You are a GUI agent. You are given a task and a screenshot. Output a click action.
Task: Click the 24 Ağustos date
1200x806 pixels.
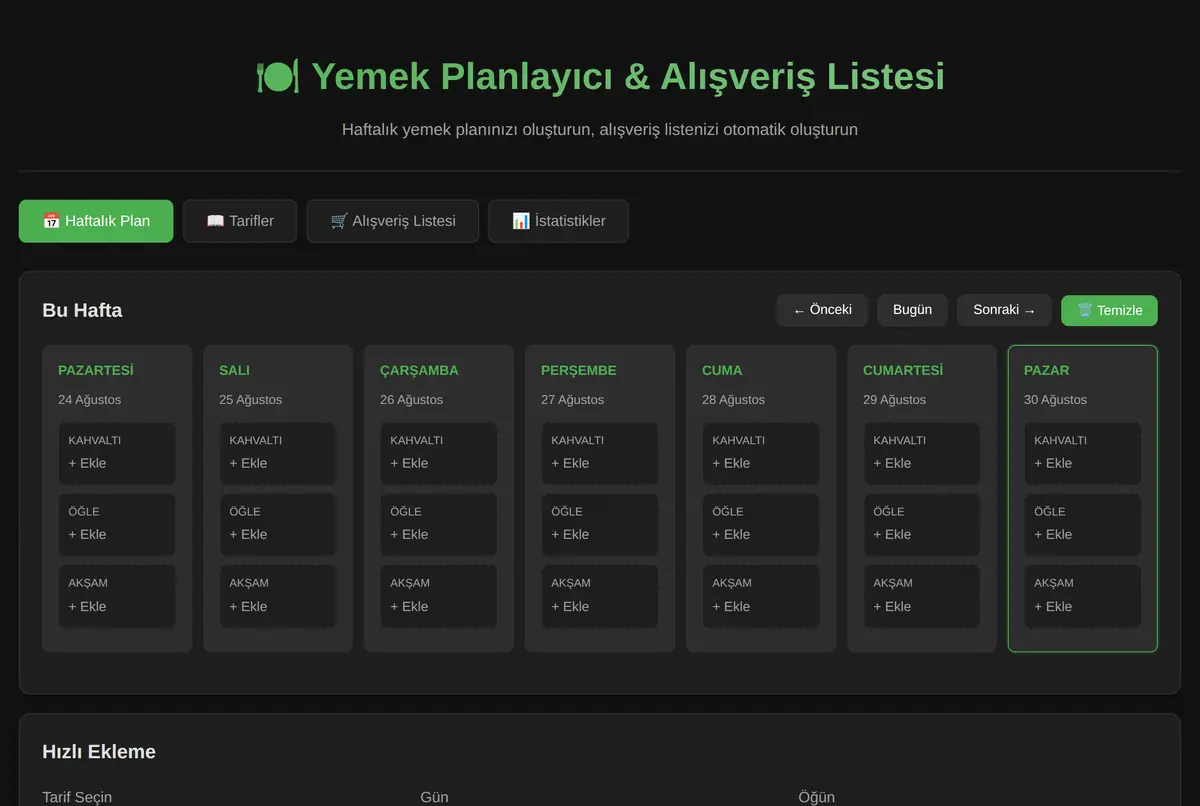point(90,400)
